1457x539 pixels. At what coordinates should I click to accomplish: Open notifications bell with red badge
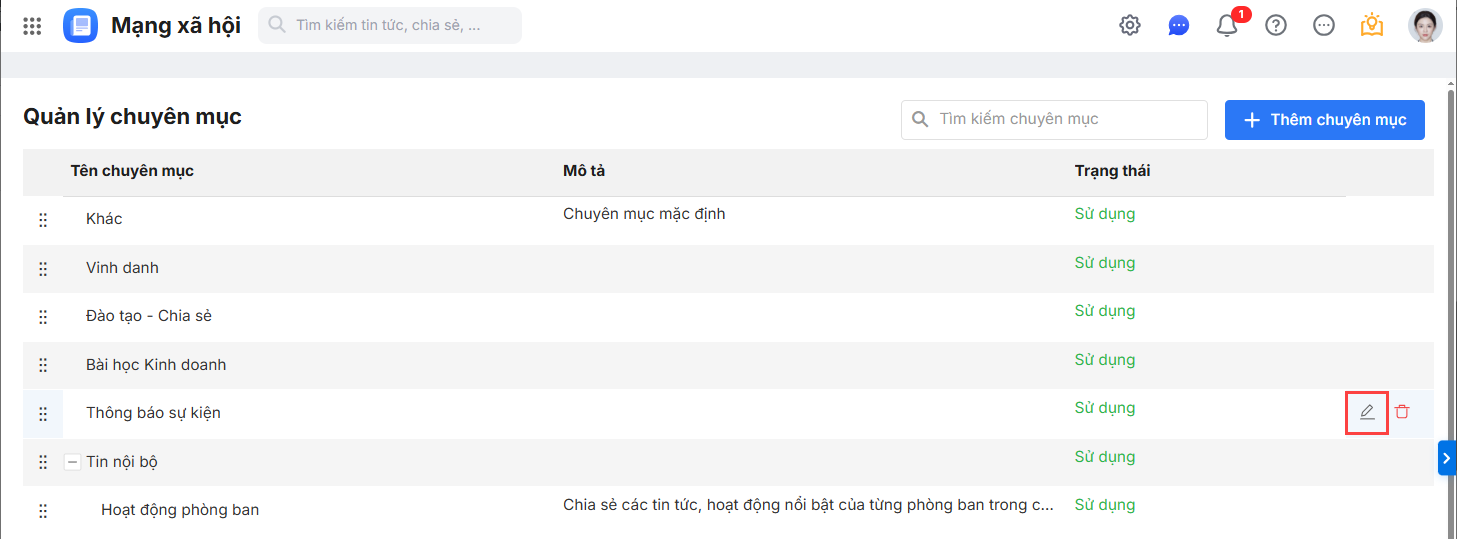[x=1228, y=26]
